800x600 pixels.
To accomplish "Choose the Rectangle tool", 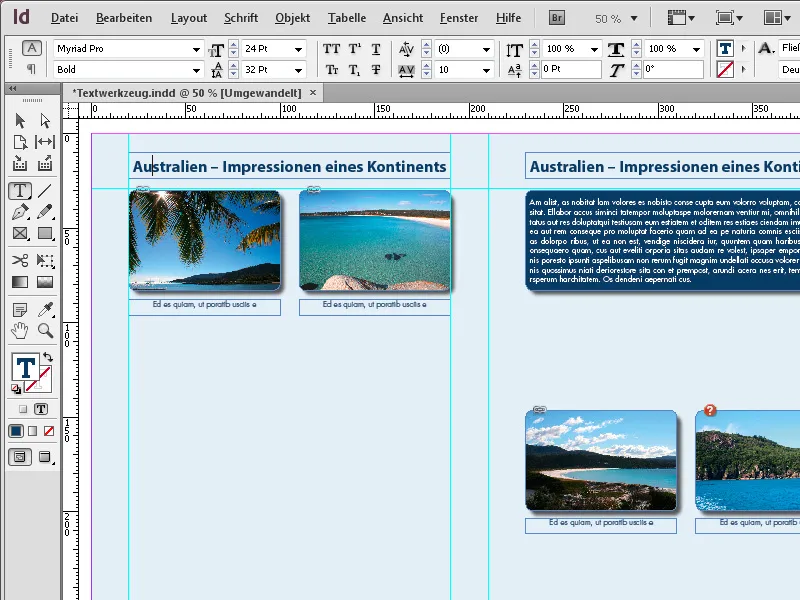I will click(x=45, y=233).
